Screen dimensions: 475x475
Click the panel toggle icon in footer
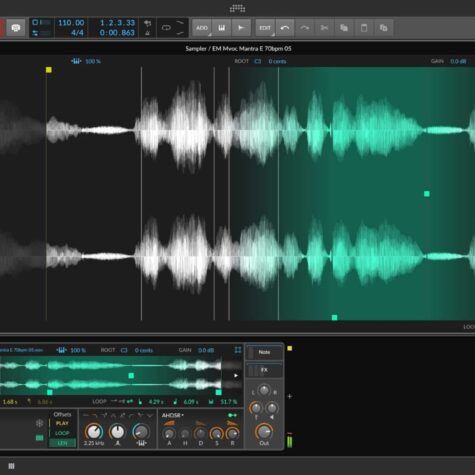click(x=11, y=466)
